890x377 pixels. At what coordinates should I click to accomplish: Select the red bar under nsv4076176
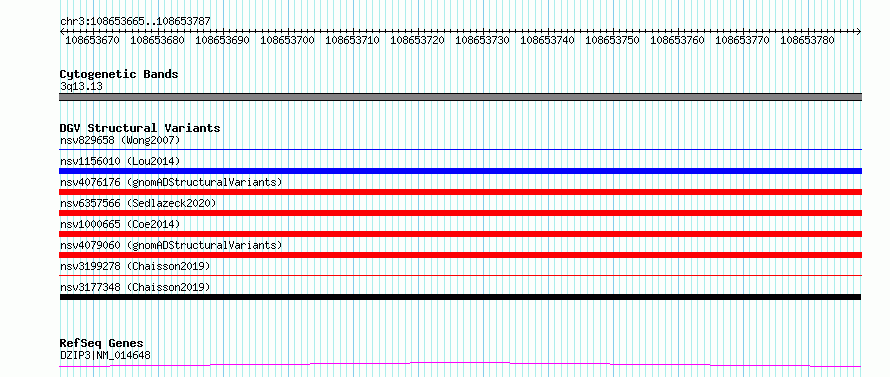tap(460, 192)
